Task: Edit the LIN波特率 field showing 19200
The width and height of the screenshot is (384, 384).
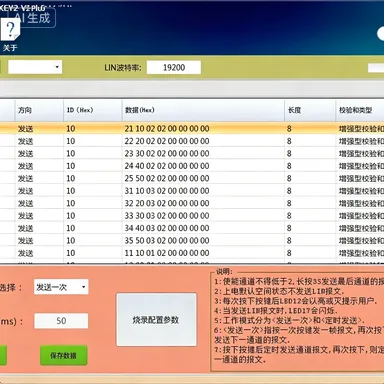Action: [174, 67]
